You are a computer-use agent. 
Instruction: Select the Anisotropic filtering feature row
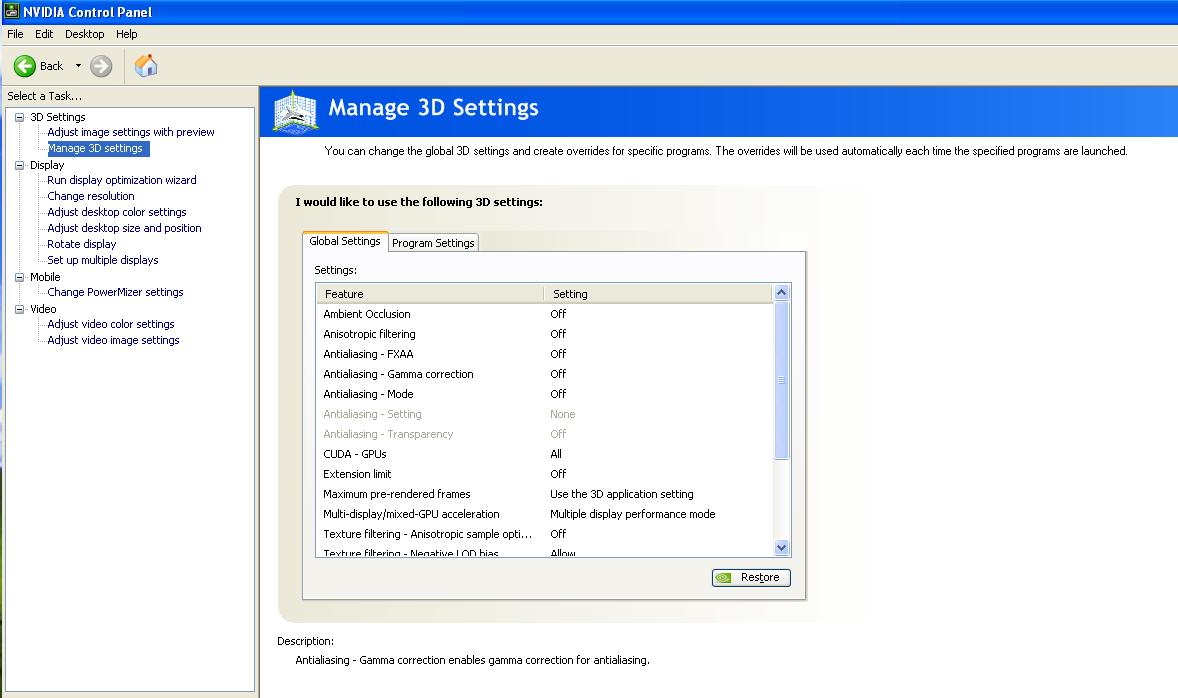[x=545, y=334]
